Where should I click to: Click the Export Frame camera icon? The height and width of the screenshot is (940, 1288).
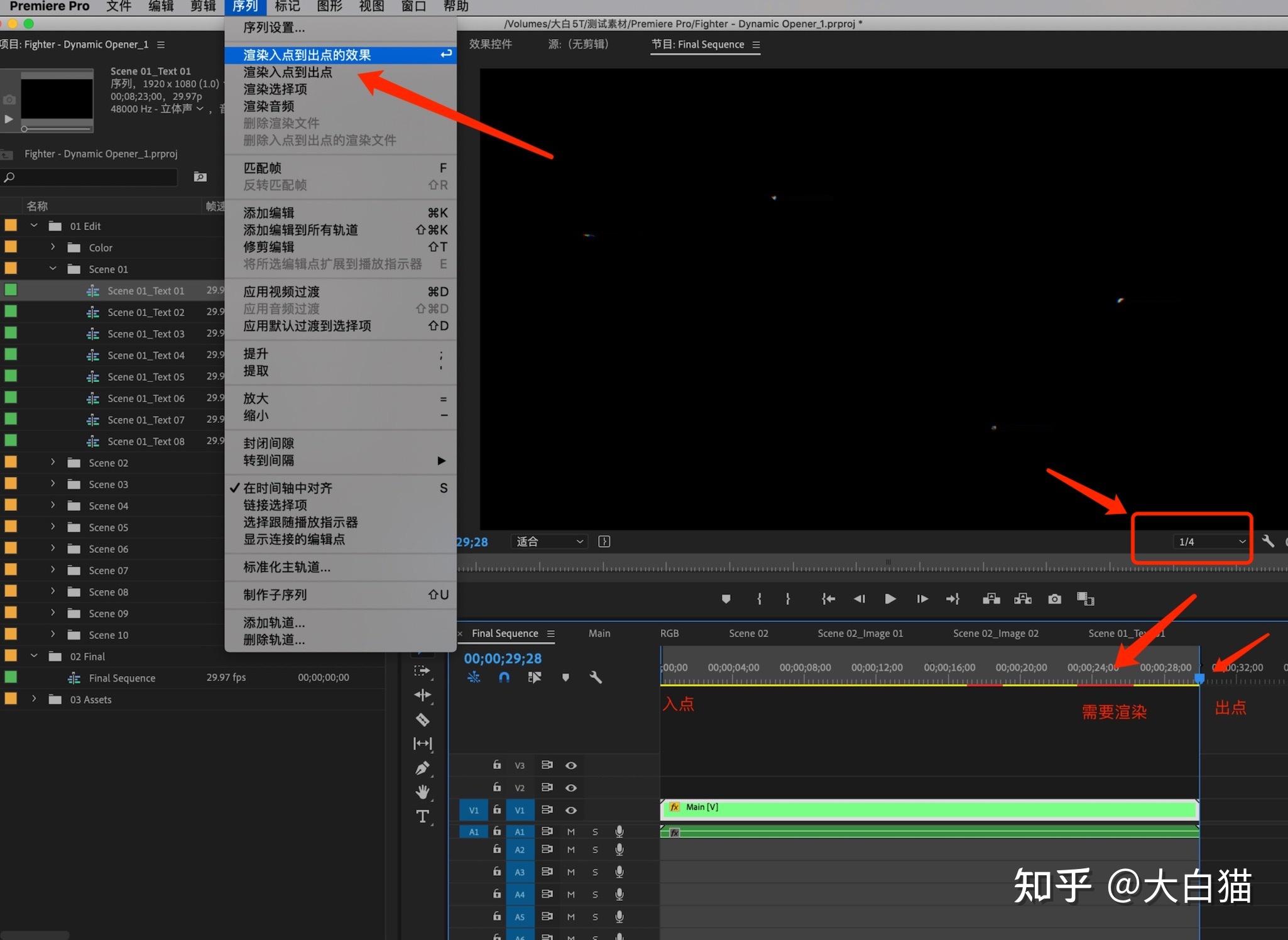1054,599
